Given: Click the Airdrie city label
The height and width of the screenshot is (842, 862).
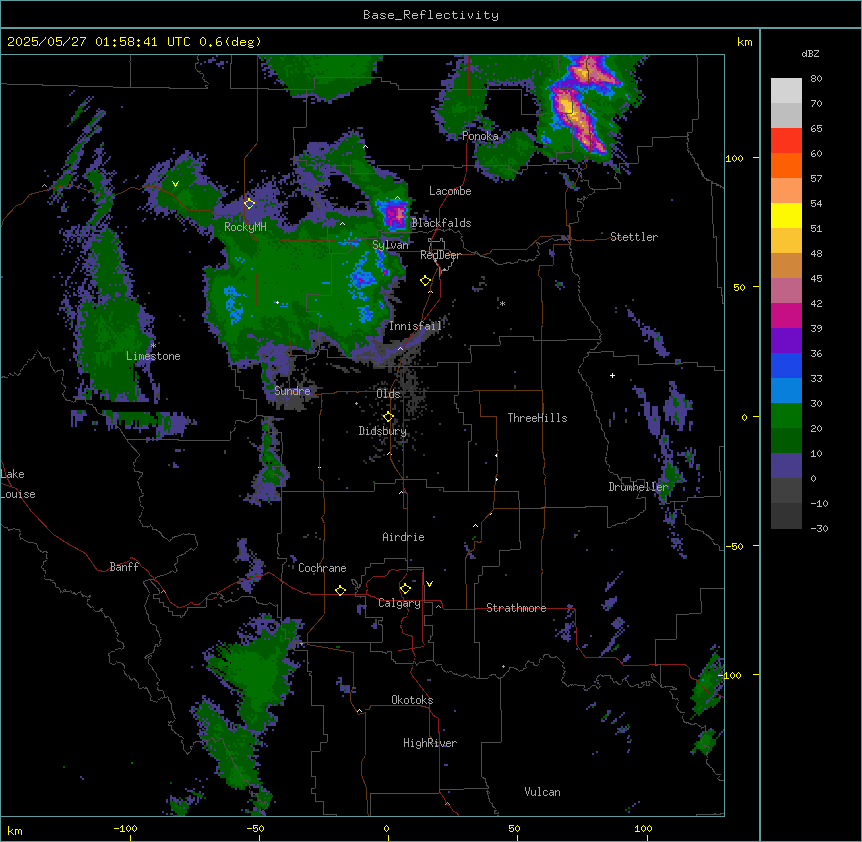Looking at the screenshot, I should point(403,537).
